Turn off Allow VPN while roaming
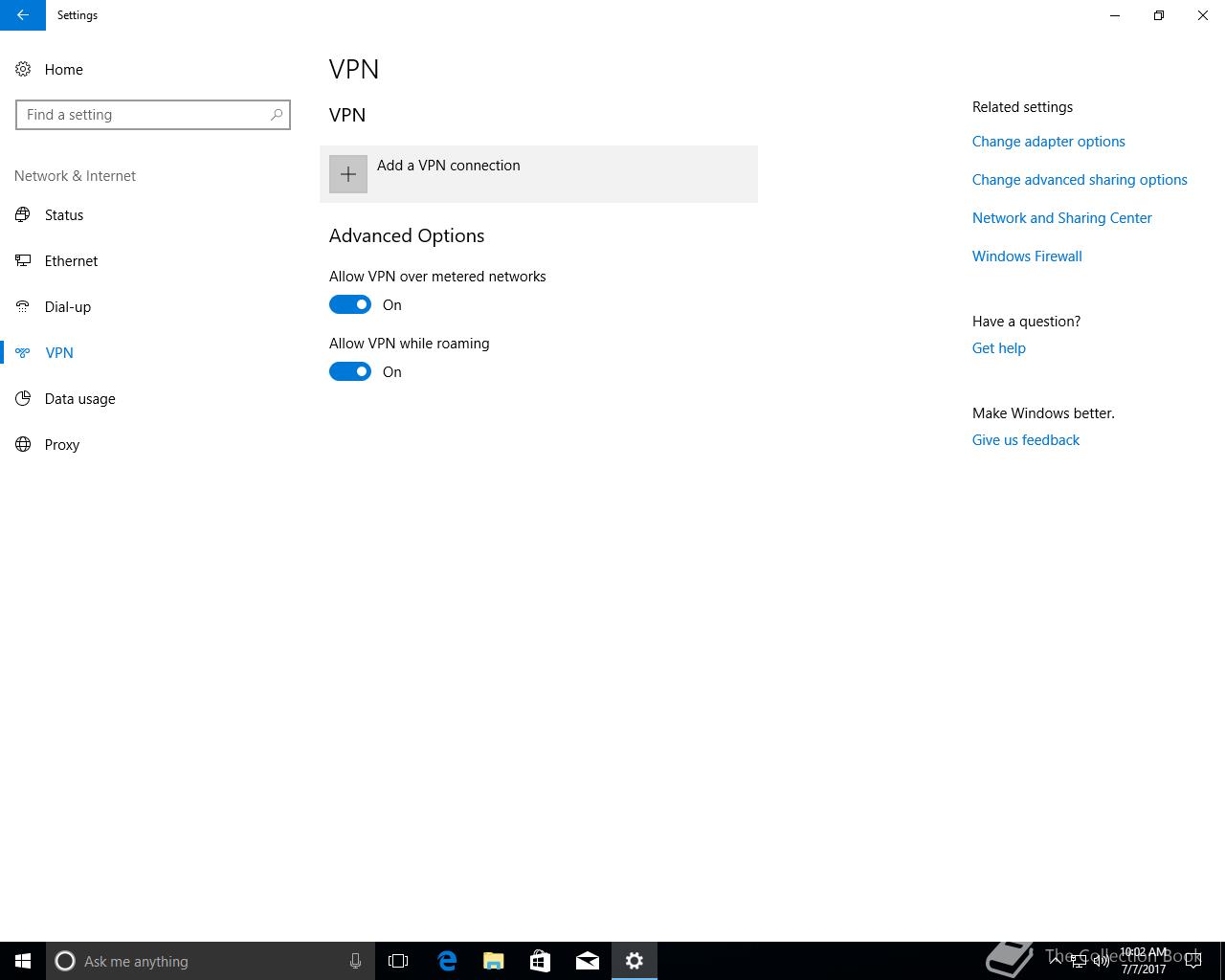 pos(350,371)
